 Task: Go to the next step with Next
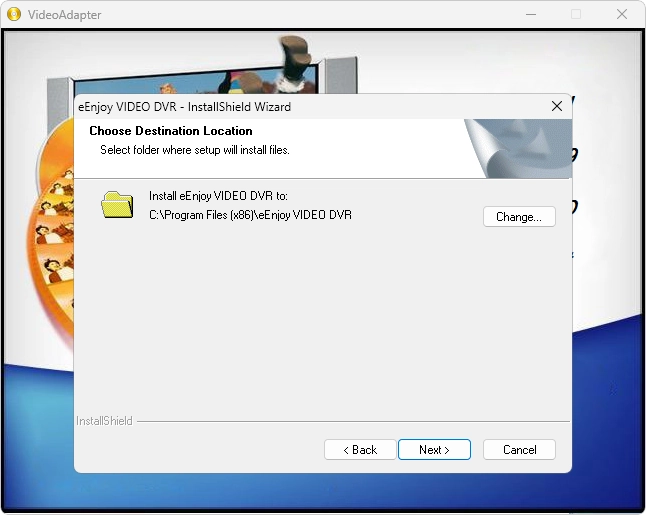point(435,450)
